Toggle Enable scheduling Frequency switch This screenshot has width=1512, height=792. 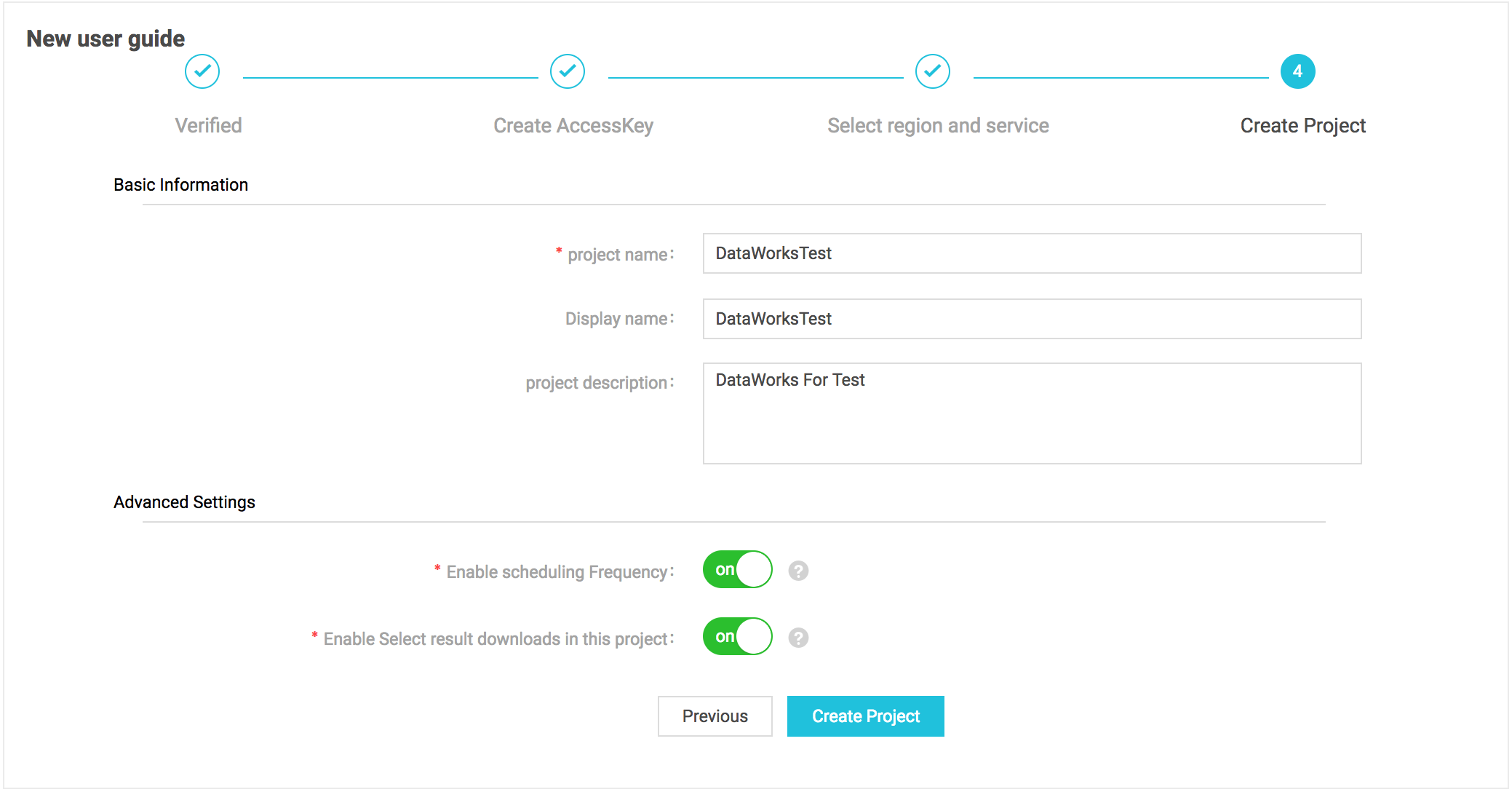(737, 569)
